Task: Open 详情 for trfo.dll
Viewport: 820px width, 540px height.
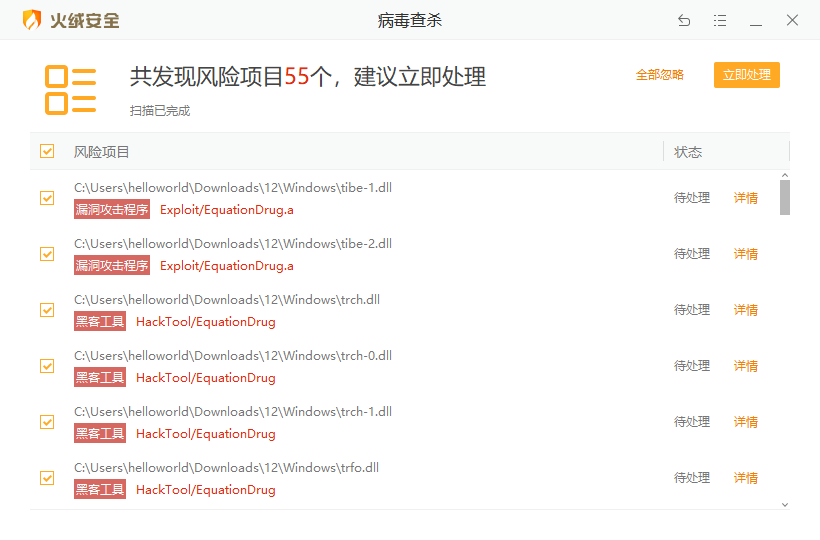Action: (x=746, y=478)
